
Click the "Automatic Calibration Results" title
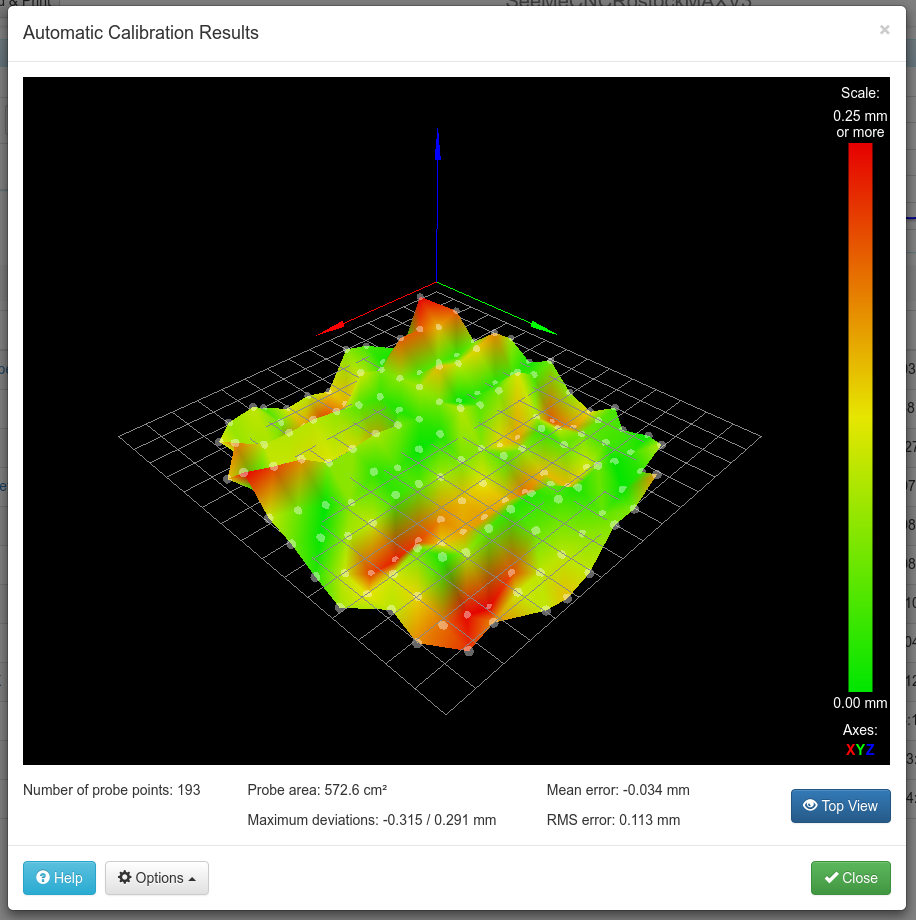click(x=141, y=33)
